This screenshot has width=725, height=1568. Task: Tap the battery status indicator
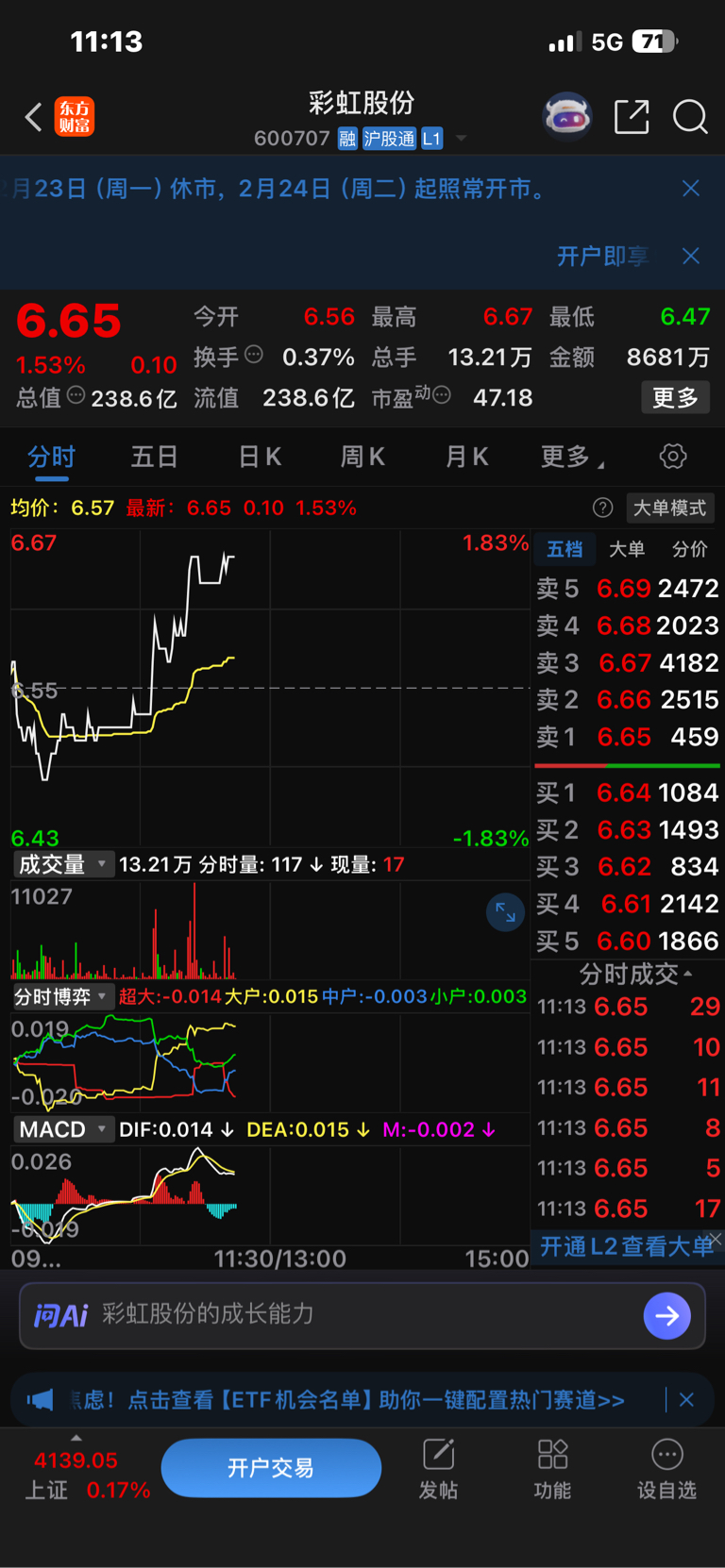(655, 42)
